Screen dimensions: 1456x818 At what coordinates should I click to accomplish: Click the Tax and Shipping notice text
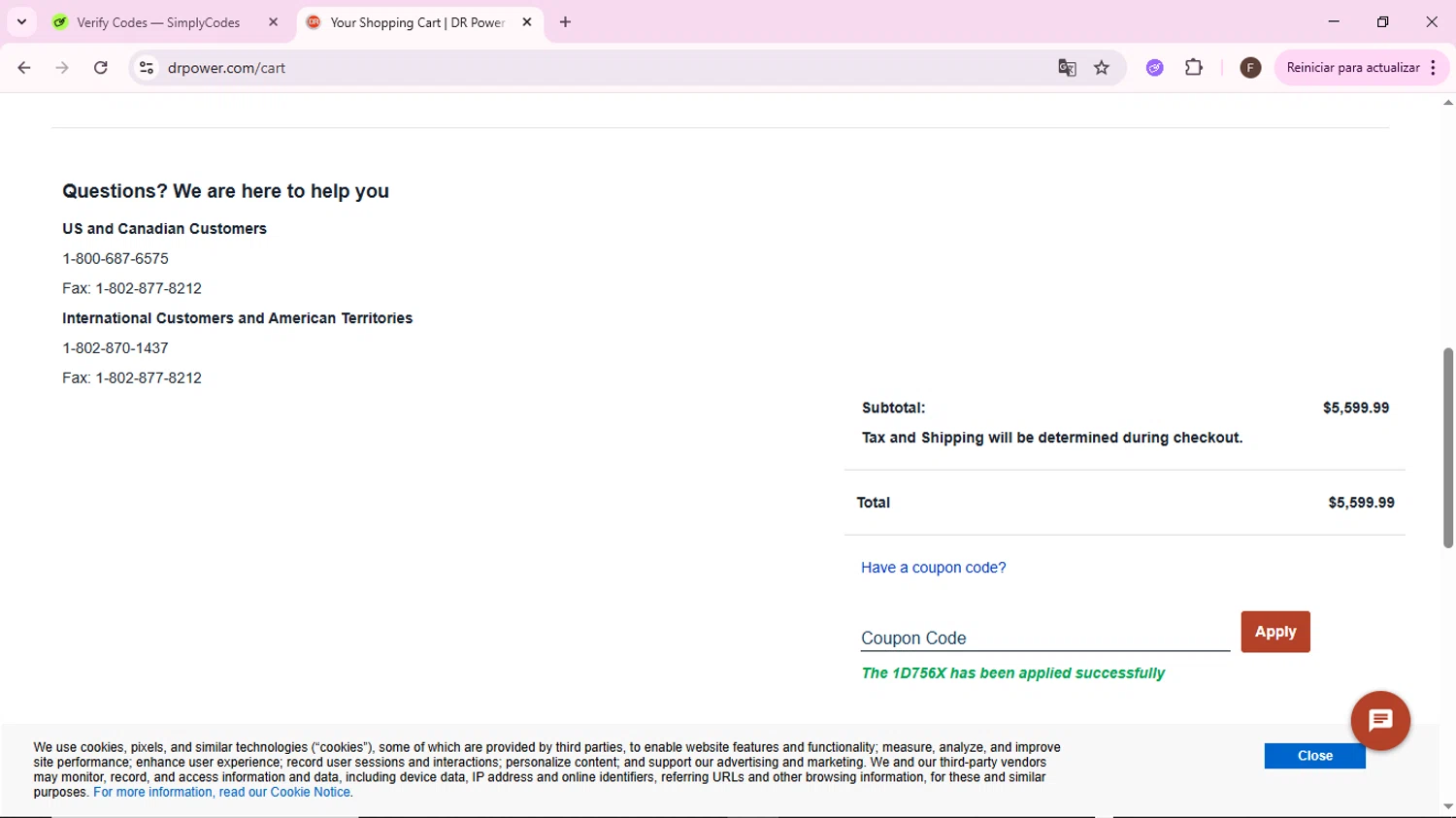click(x=1052, y=438)
